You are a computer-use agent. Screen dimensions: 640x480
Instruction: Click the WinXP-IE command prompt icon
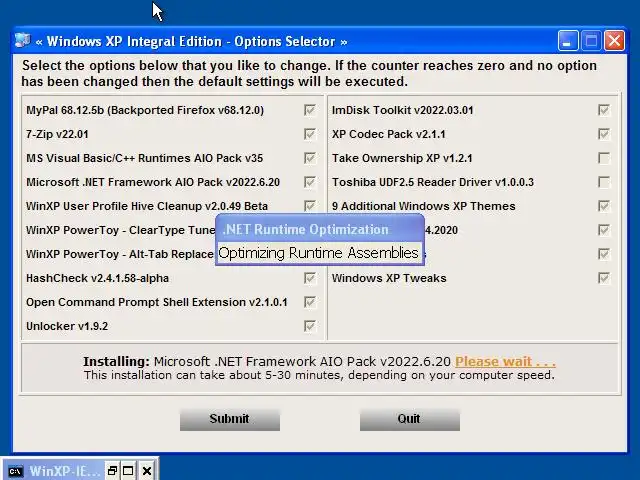point(16,471)
